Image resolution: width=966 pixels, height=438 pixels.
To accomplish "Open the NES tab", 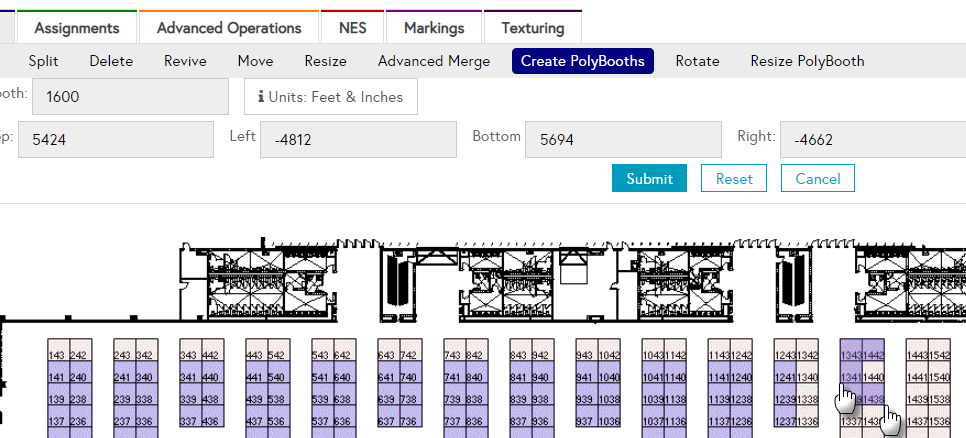I will tap(352, 28).
